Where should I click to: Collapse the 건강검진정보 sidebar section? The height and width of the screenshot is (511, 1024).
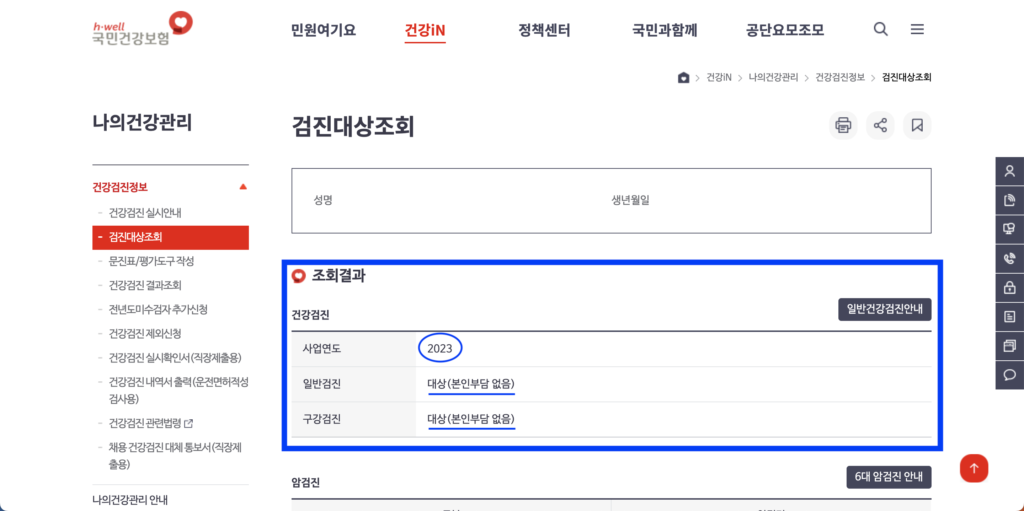coord(243,187)
